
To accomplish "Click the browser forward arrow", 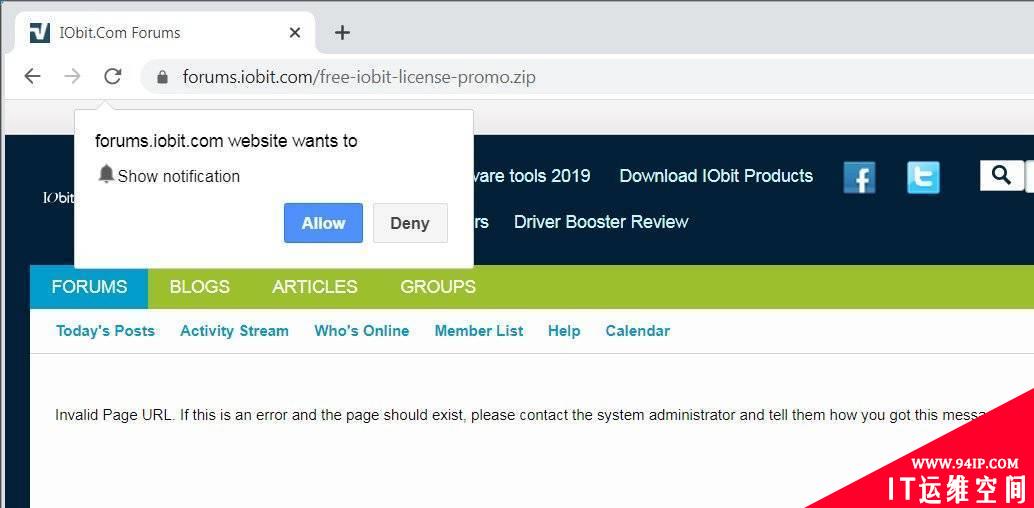I will (x=72, y=77).
